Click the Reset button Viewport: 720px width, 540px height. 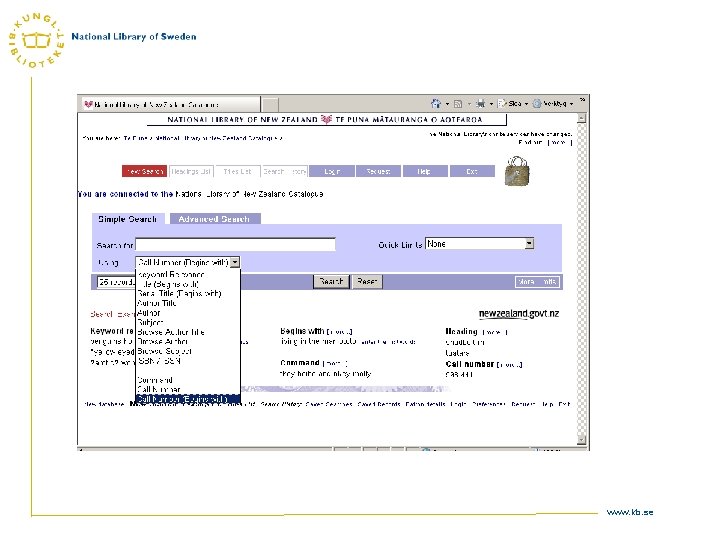coord(367,281)
